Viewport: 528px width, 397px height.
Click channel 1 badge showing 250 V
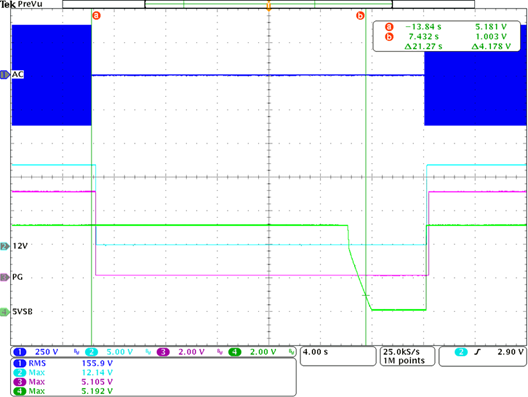coord(36,352)
